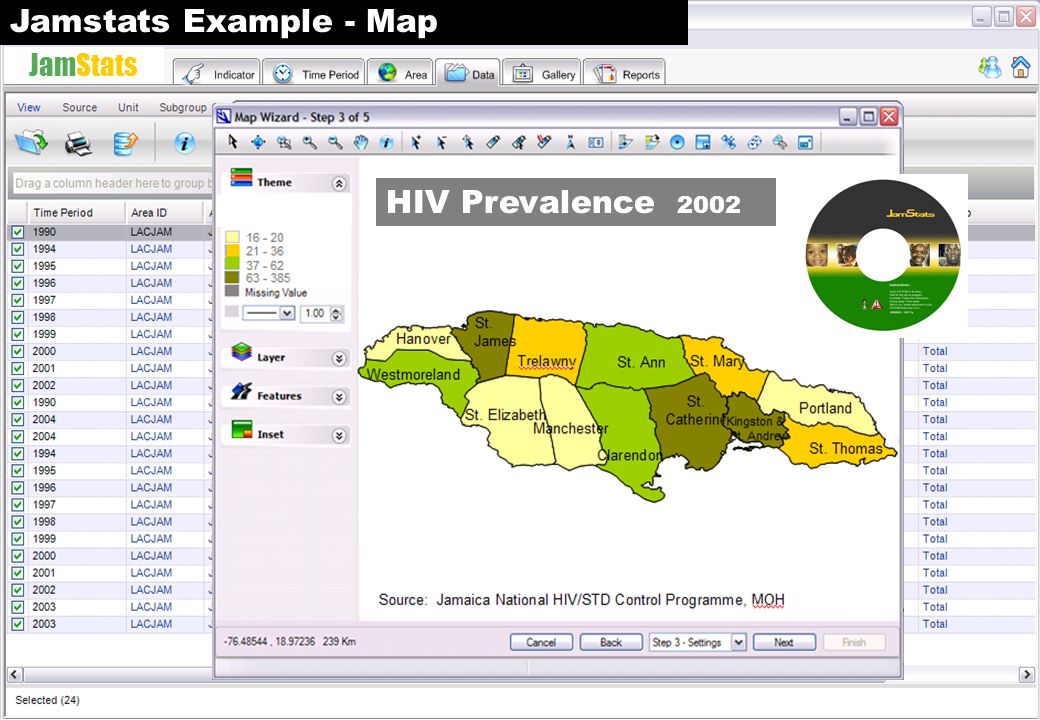1040x720 pixels.
Task: Open the Source menu
Action: (80, 107)
